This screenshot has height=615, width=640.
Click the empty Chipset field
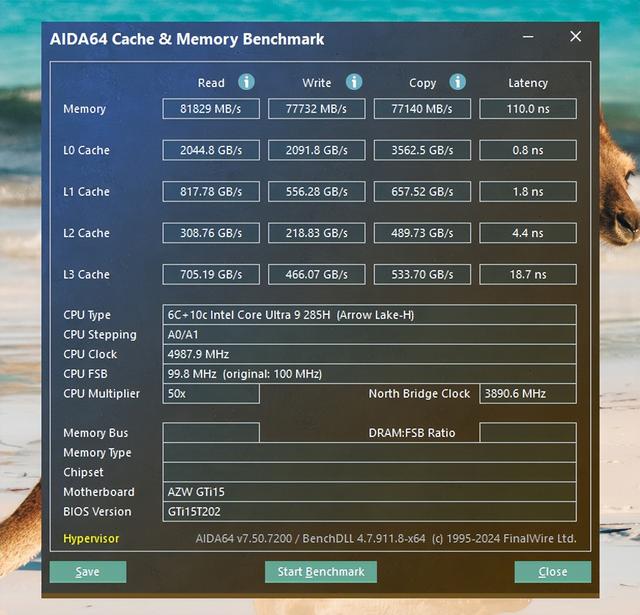369,472
